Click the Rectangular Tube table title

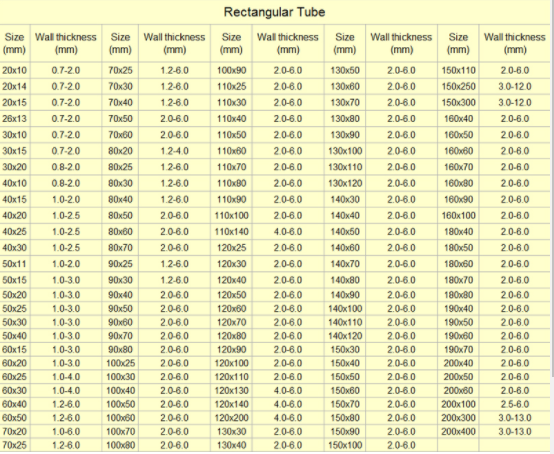point(275,12)
